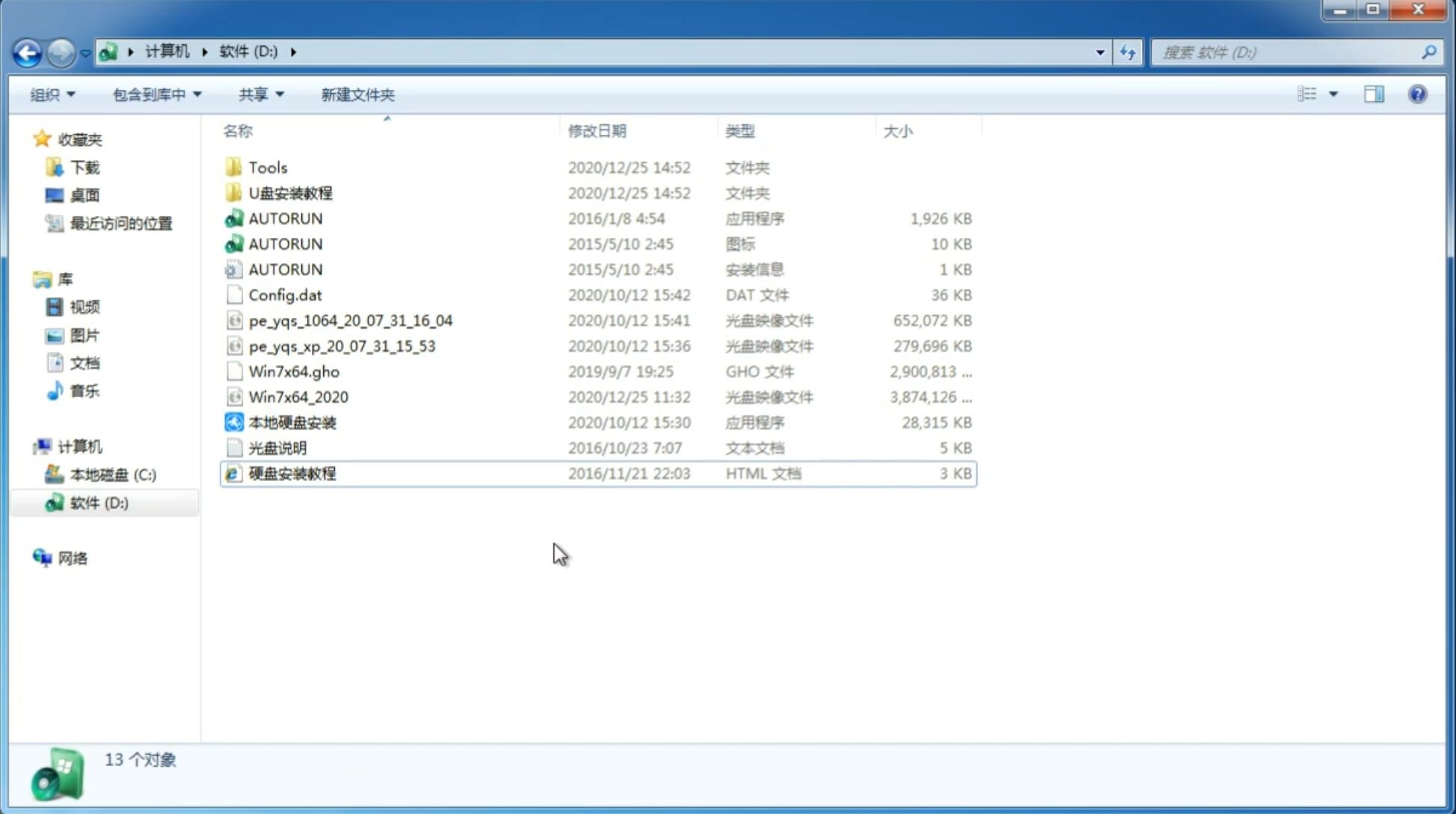The height and width of the screenshot is (814, 1456).
Task: Open the 本地硬盘安装 application
Action: (x=291, y=422)
